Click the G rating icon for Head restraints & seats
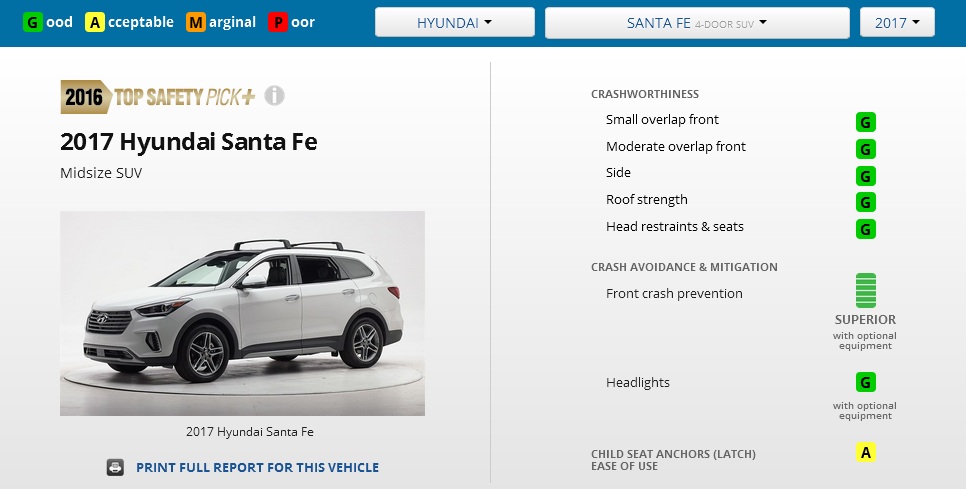The image size is (966, 489). [x=866, y=229]
